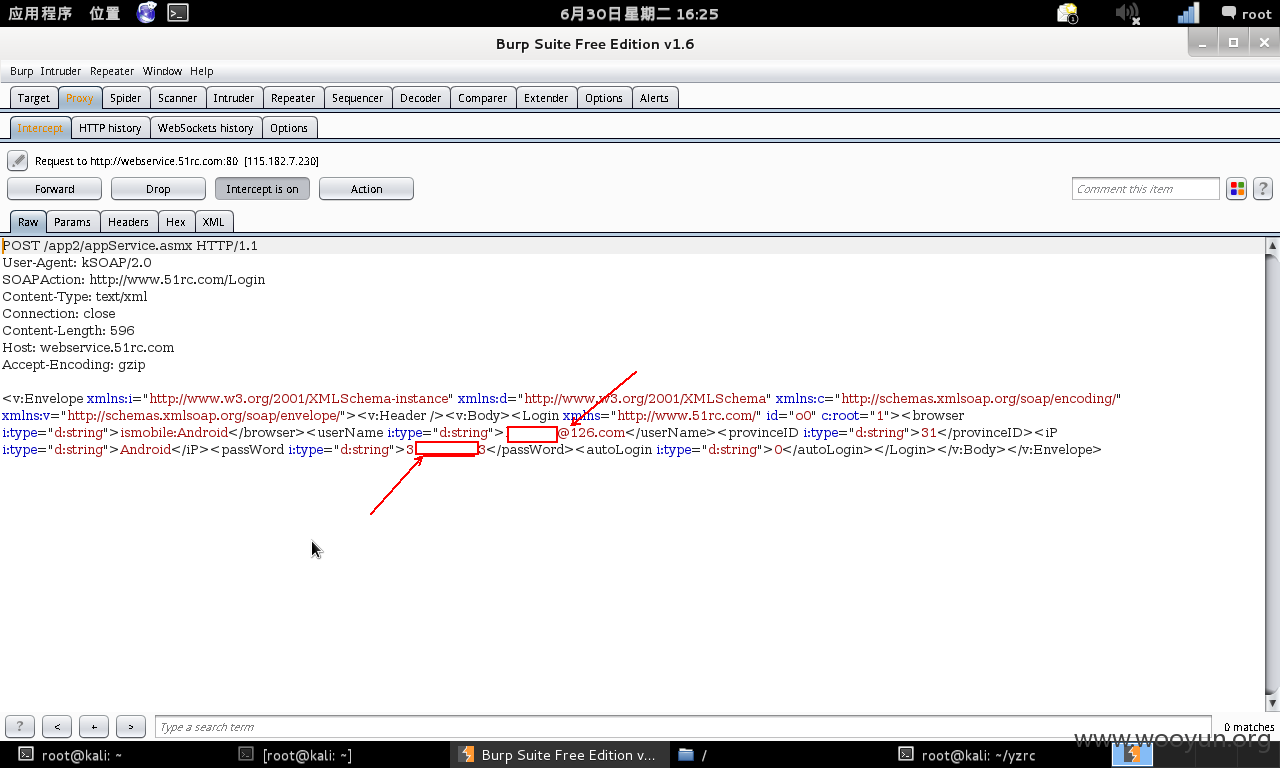Open the main Options tab
1280x768 pixels.
pyautogui.click(x=604, y=98)
